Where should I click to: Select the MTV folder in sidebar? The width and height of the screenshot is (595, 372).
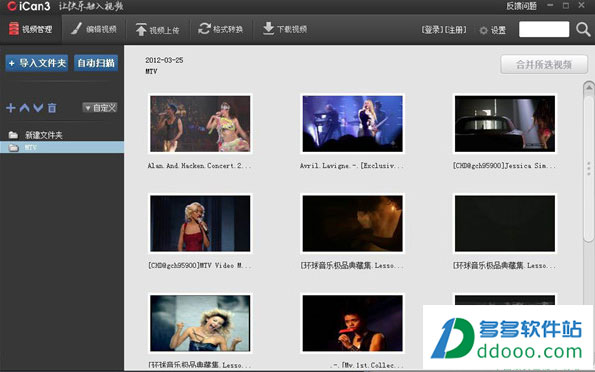(62, 147)
